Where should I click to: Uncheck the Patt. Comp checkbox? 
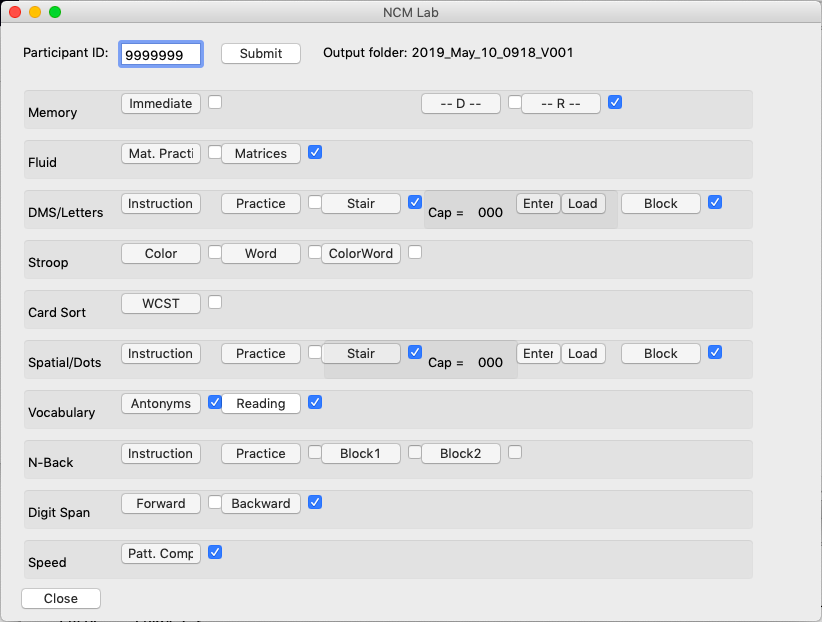215,552
